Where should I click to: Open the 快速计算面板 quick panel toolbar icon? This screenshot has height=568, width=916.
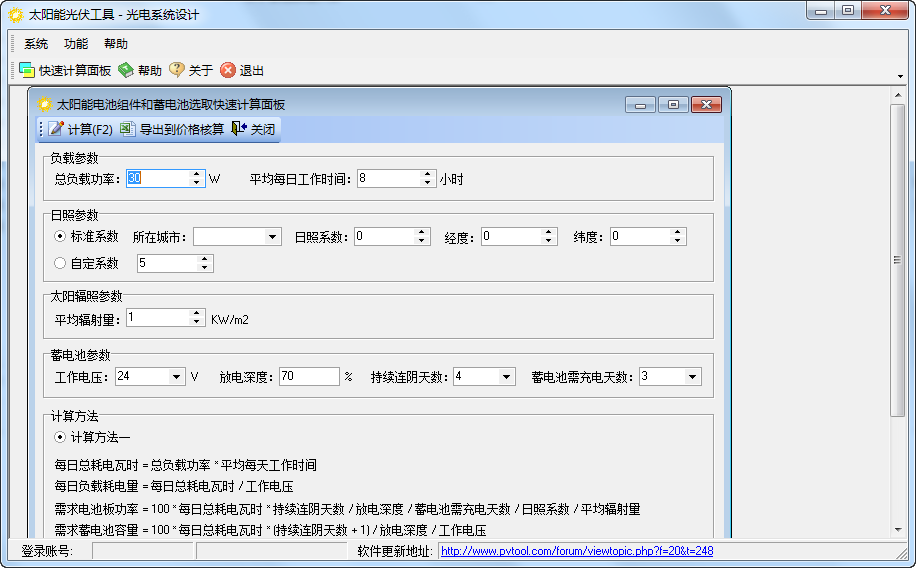pyautogui.click(x=27, y=70)
